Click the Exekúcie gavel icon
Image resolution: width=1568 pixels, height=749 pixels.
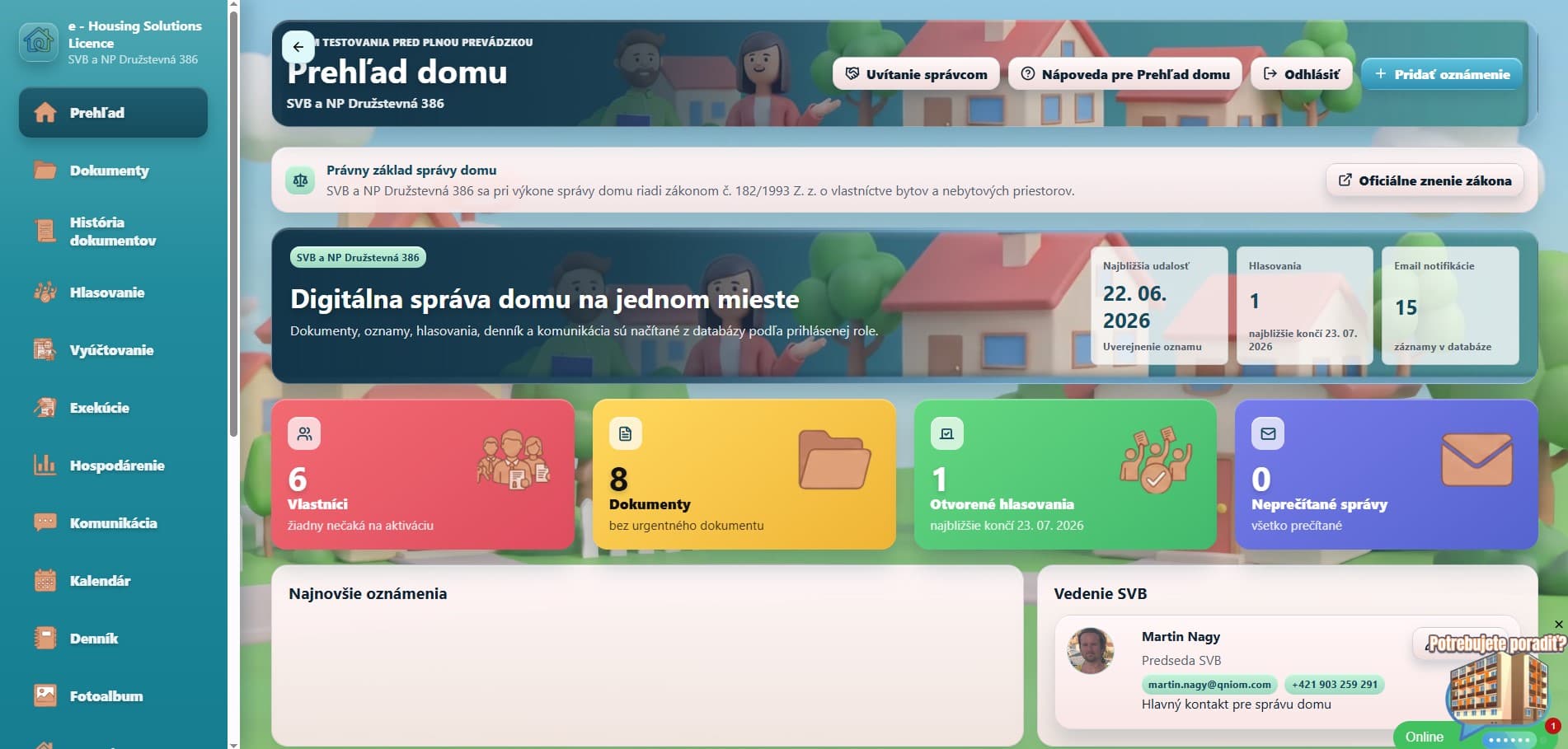coord(45,408)
